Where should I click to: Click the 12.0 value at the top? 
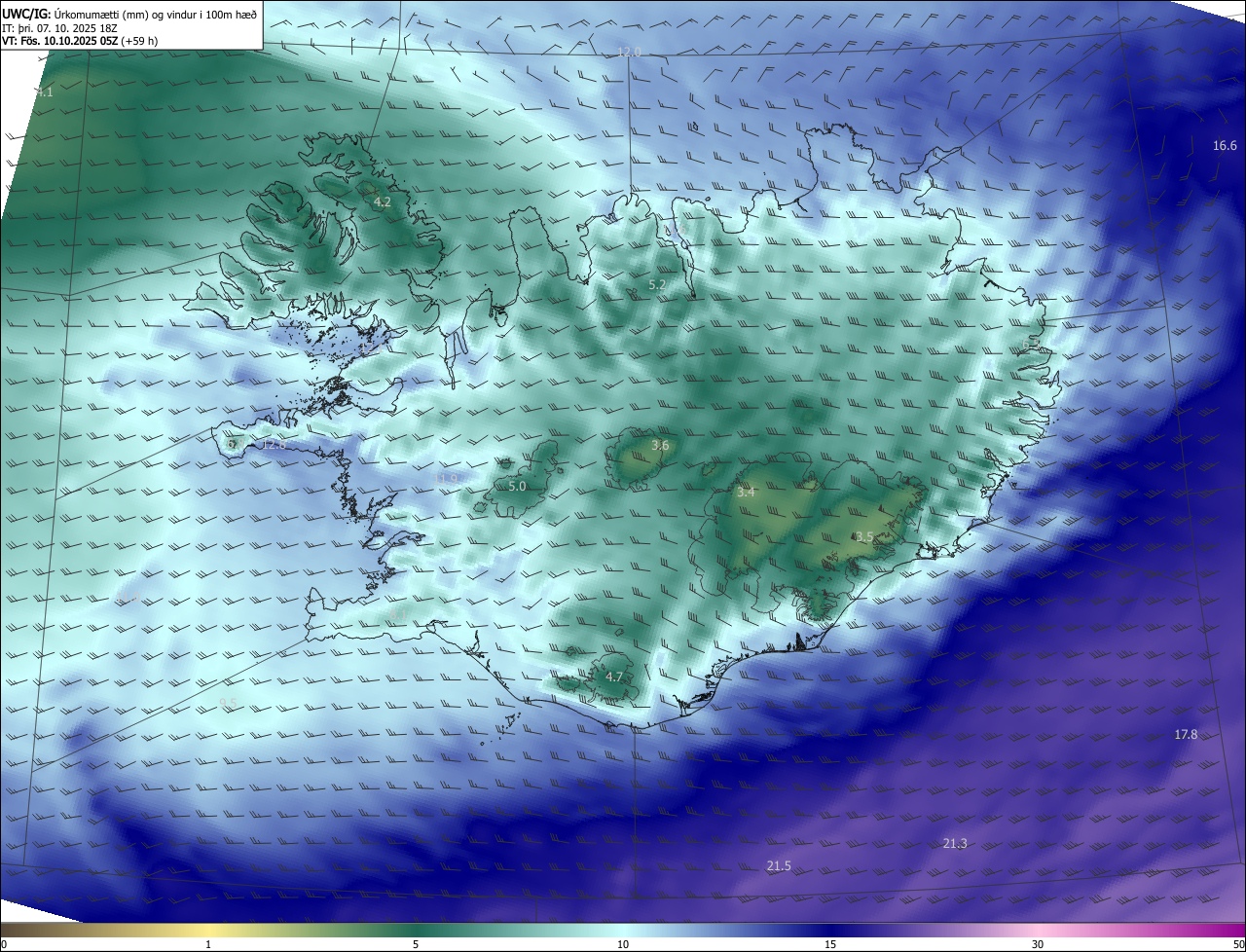coord(630,53)
